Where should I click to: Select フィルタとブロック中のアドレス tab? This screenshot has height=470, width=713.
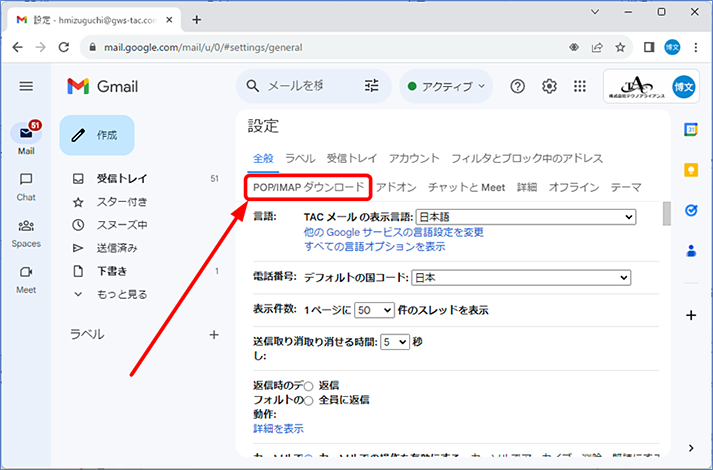[527, 158]
